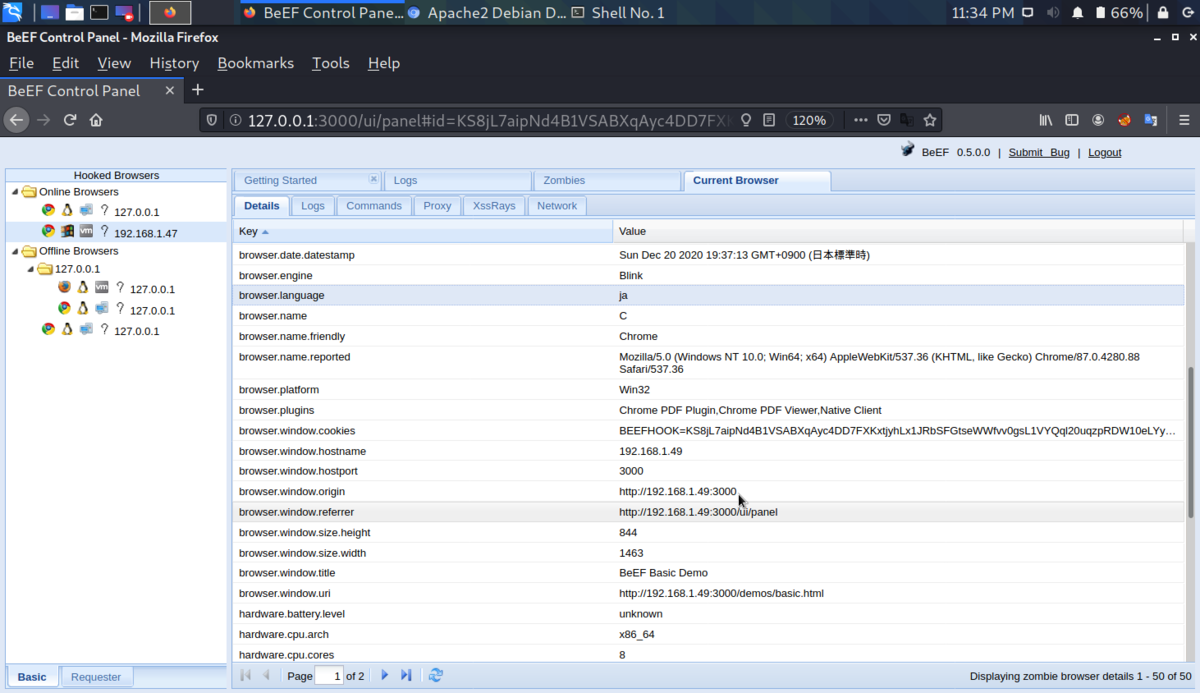
Task: Open the Commands sub-tab
Action: (x=373, y=205)
